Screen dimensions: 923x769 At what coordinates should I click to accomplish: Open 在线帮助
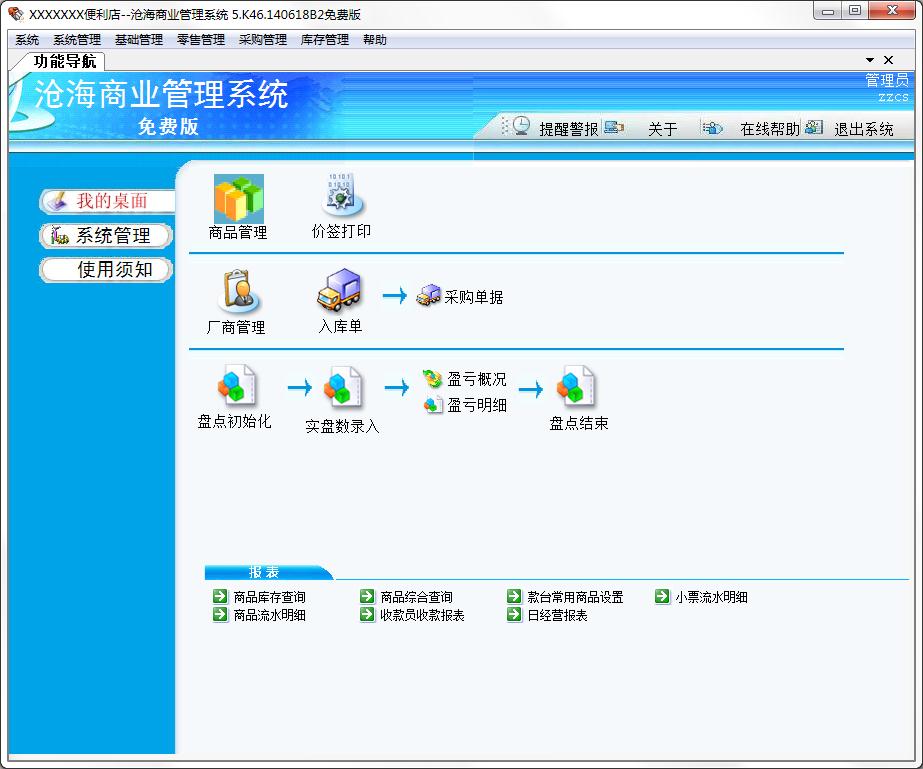point(770,129)
